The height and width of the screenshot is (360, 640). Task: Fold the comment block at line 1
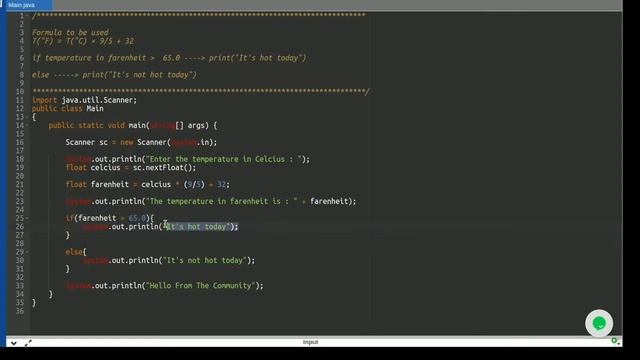(x=27, y=16)
